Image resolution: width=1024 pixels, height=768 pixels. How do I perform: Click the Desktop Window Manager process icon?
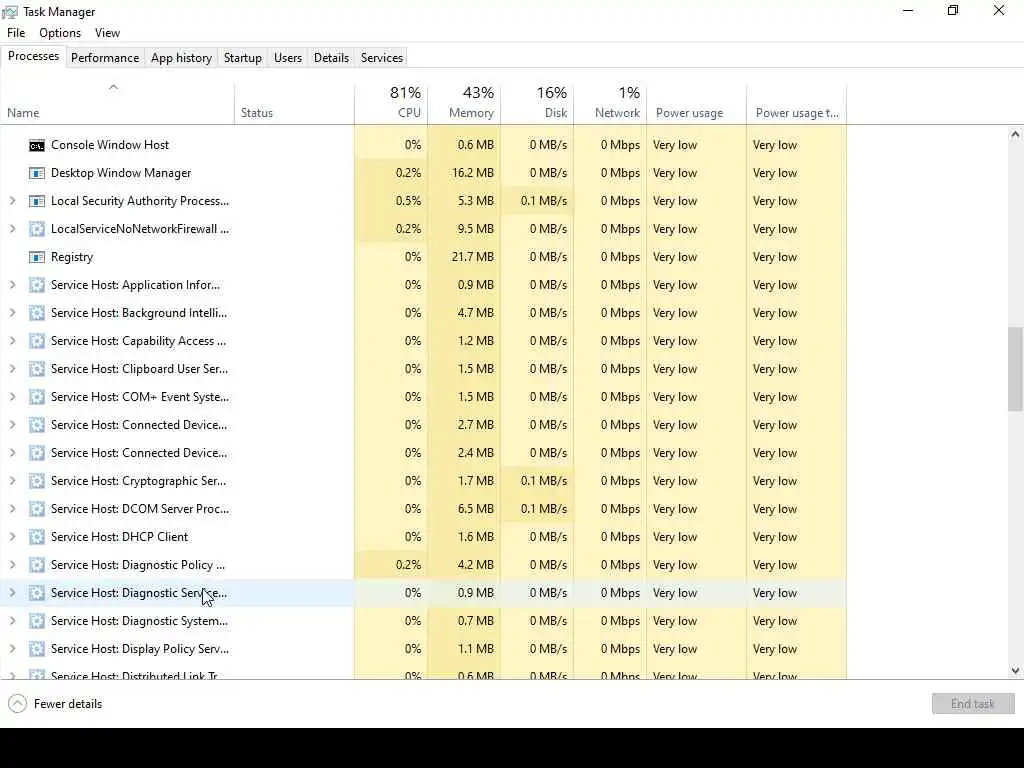37,173
